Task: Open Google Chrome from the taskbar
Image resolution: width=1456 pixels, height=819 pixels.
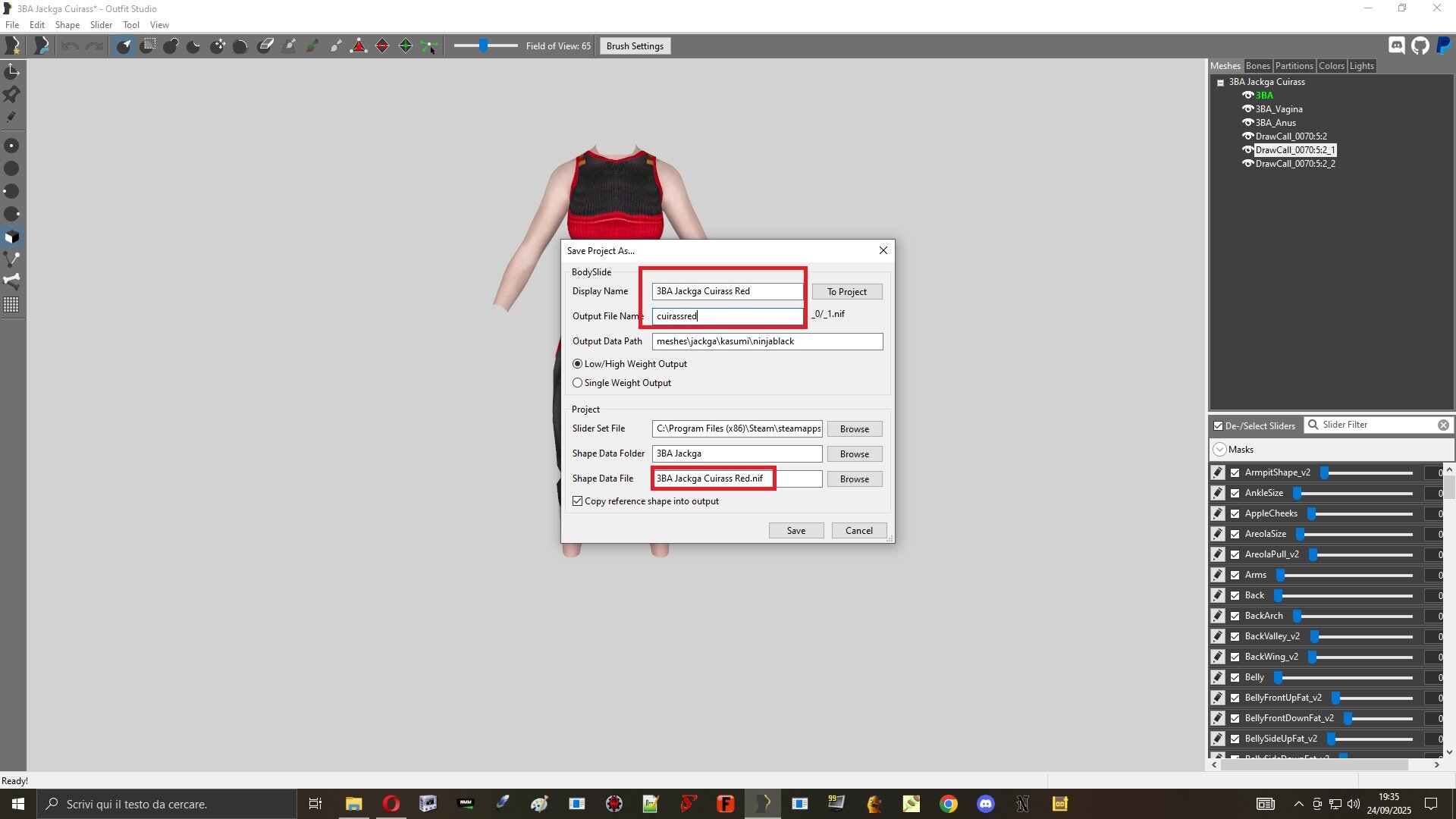Action: point(949,804)
